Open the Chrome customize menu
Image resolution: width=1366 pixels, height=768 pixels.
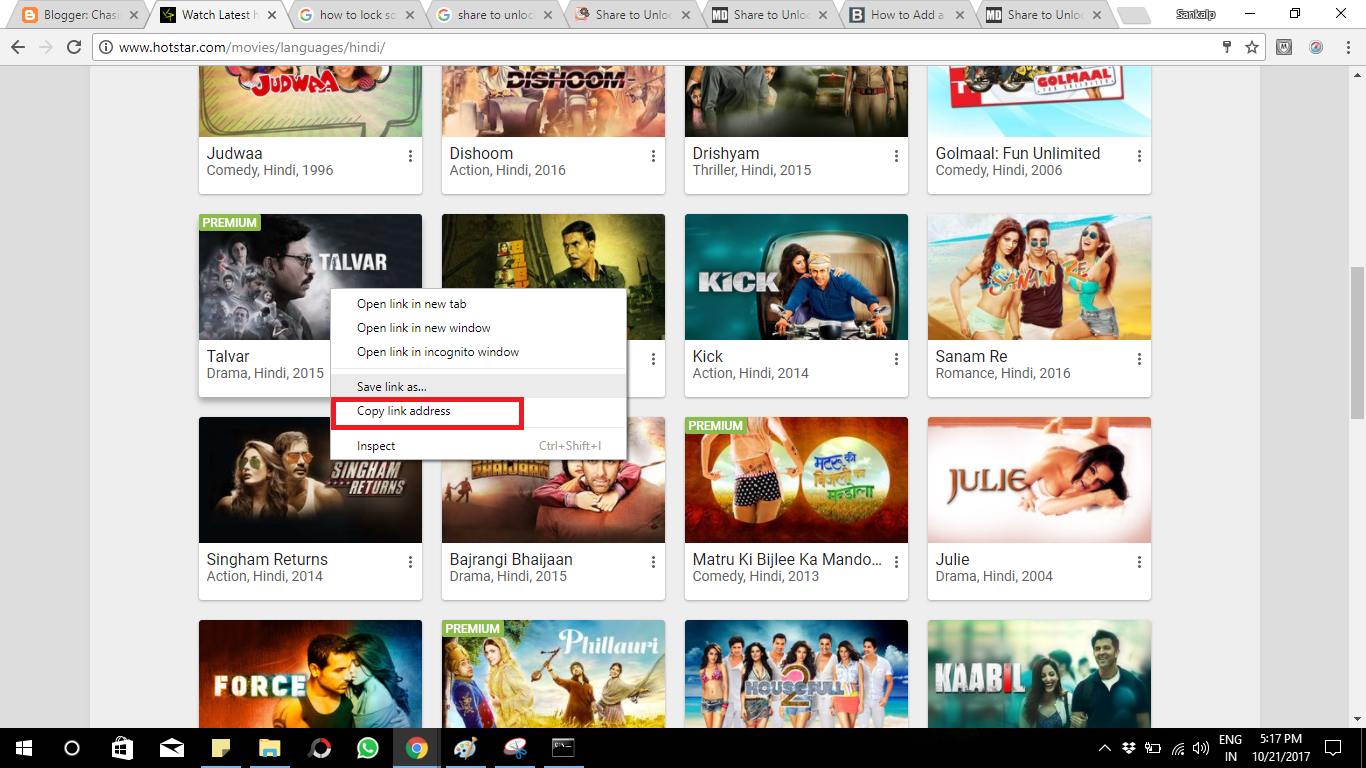[x=1347, y=47]
